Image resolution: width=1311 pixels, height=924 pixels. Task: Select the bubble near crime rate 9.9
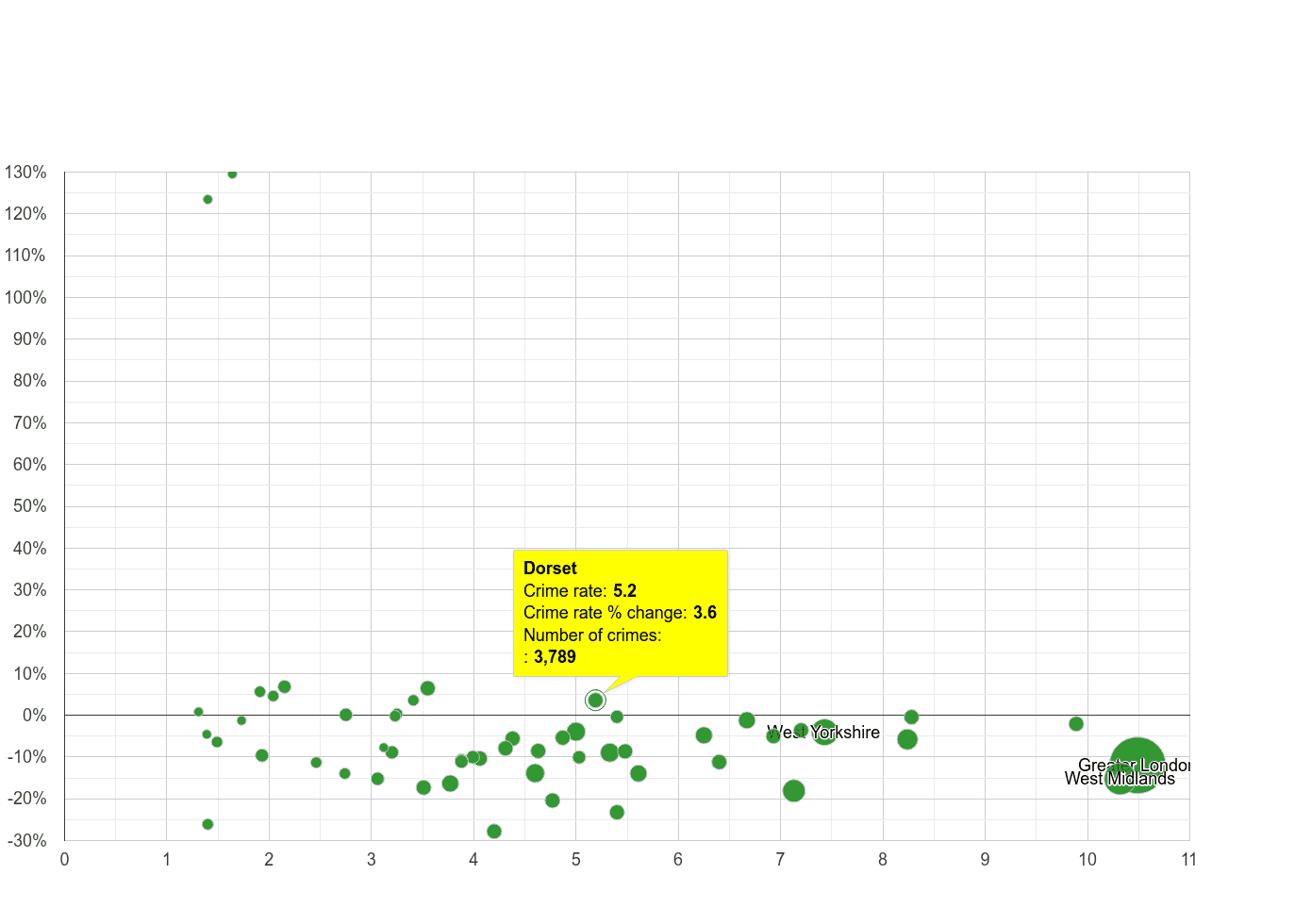pyautogui.click(x=1076, y=724)
